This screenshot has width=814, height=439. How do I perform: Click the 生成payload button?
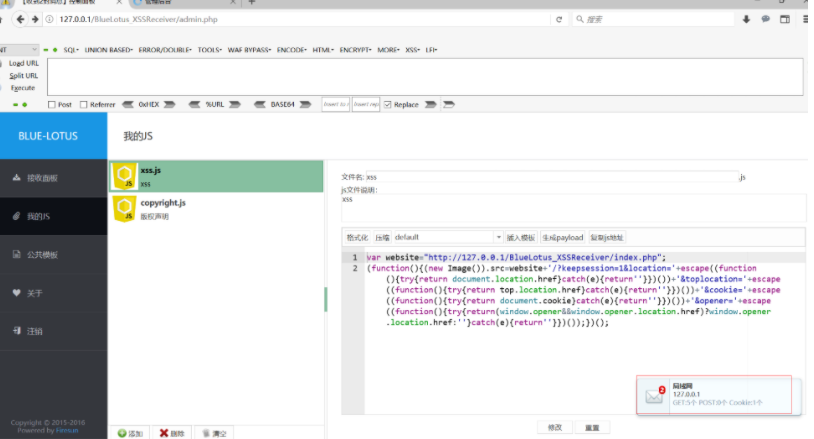563,237
